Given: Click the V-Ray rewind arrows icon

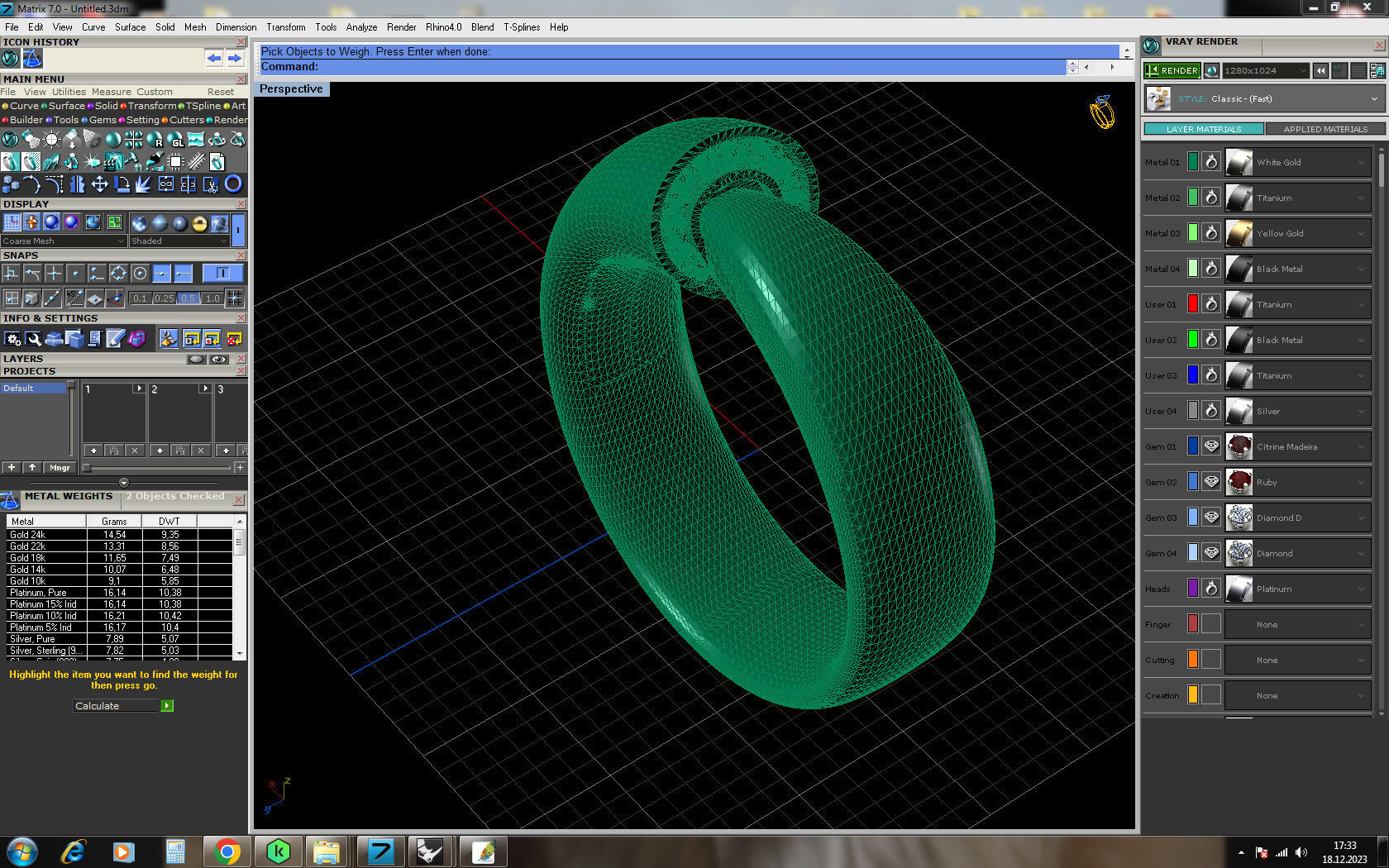Looking at the screenshot, I should (x=1320, y=71).
